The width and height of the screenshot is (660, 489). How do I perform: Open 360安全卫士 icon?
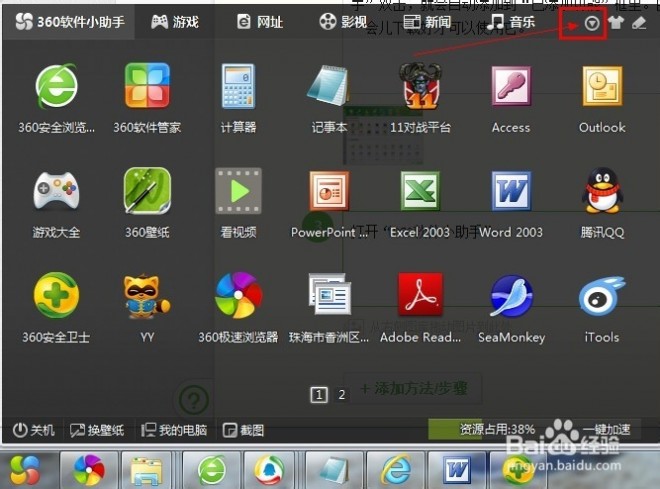(56, 295)
